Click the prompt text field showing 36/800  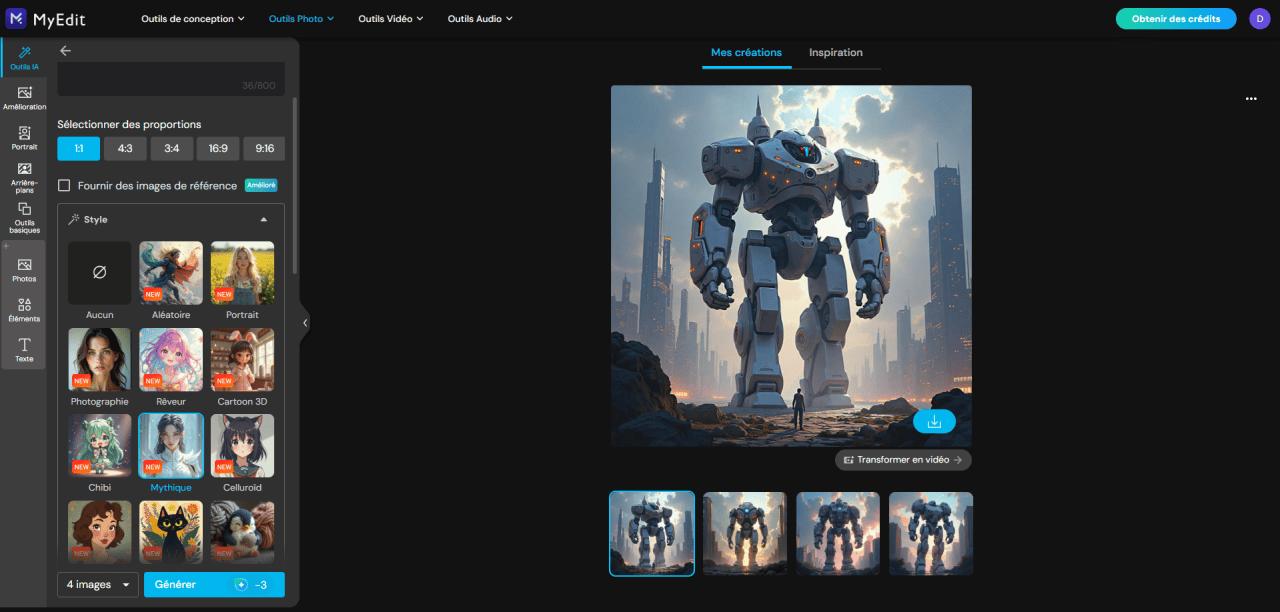click(x=171, y=79)
